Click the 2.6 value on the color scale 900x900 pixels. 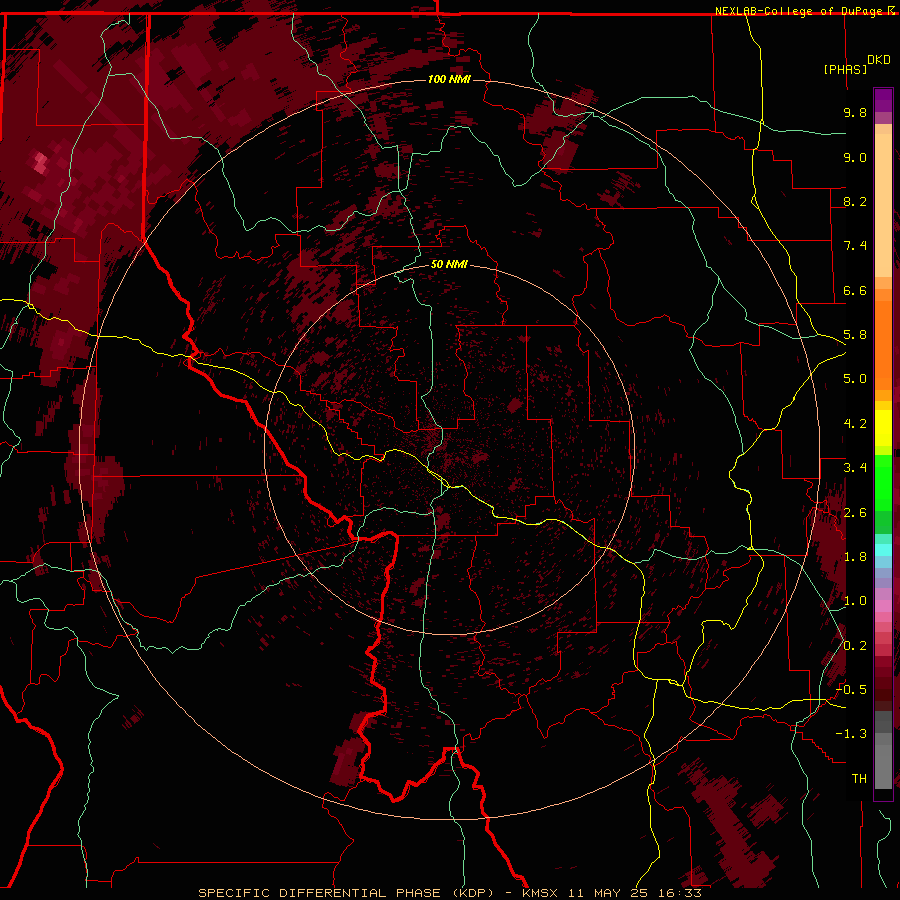[855, 513]
